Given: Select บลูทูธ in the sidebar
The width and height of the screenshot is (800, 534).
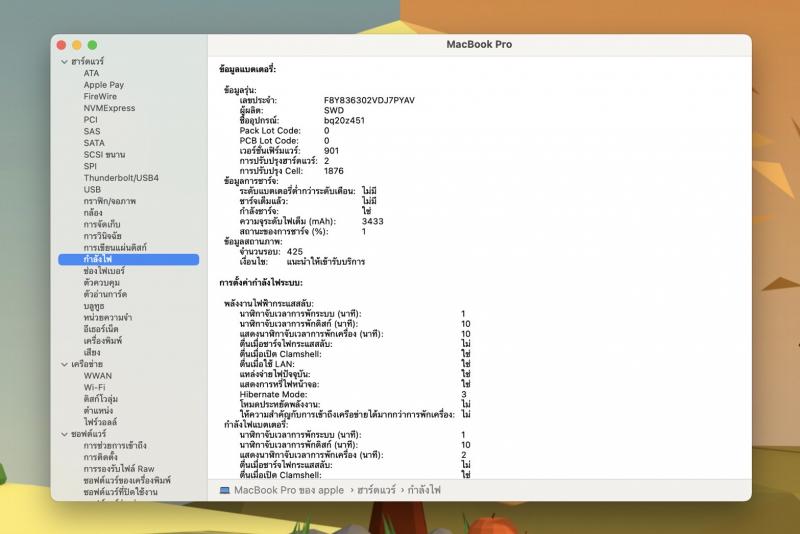Looking at the screenshot, I should [94, 306].
